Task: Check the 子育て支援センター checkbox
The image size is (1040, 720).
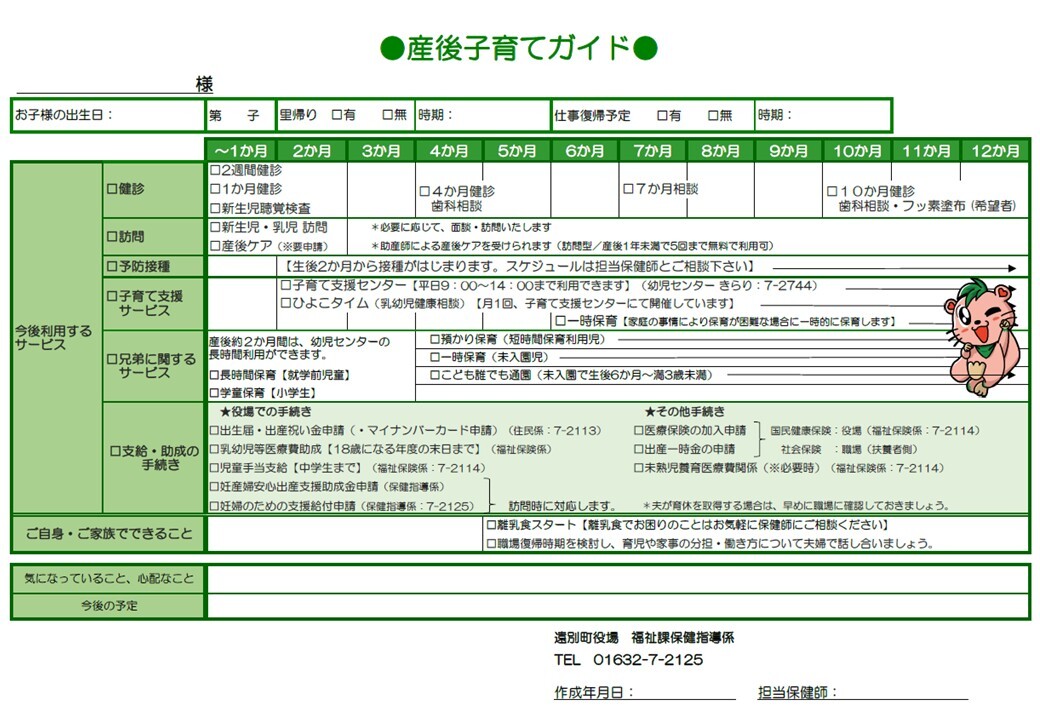Action: point(285,283)
